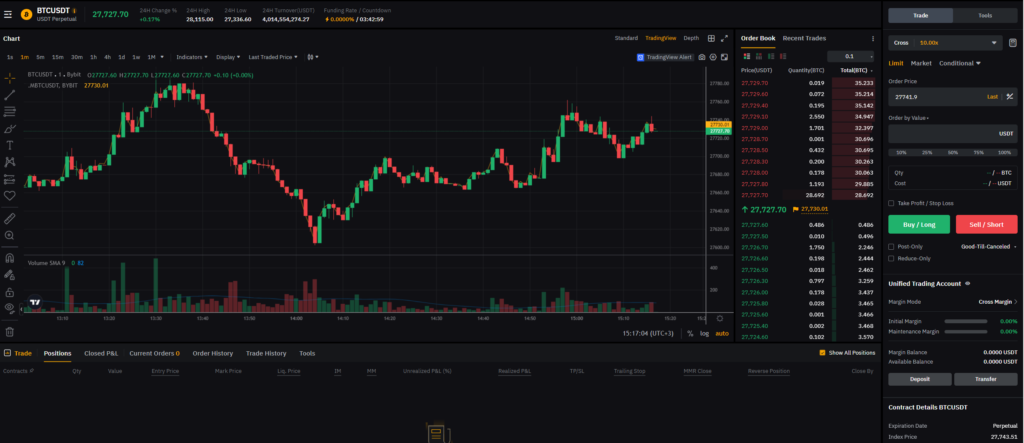Viewport: 1024px width, 443px height.
Task: Click the Transfer button
Action: point(985,379)
